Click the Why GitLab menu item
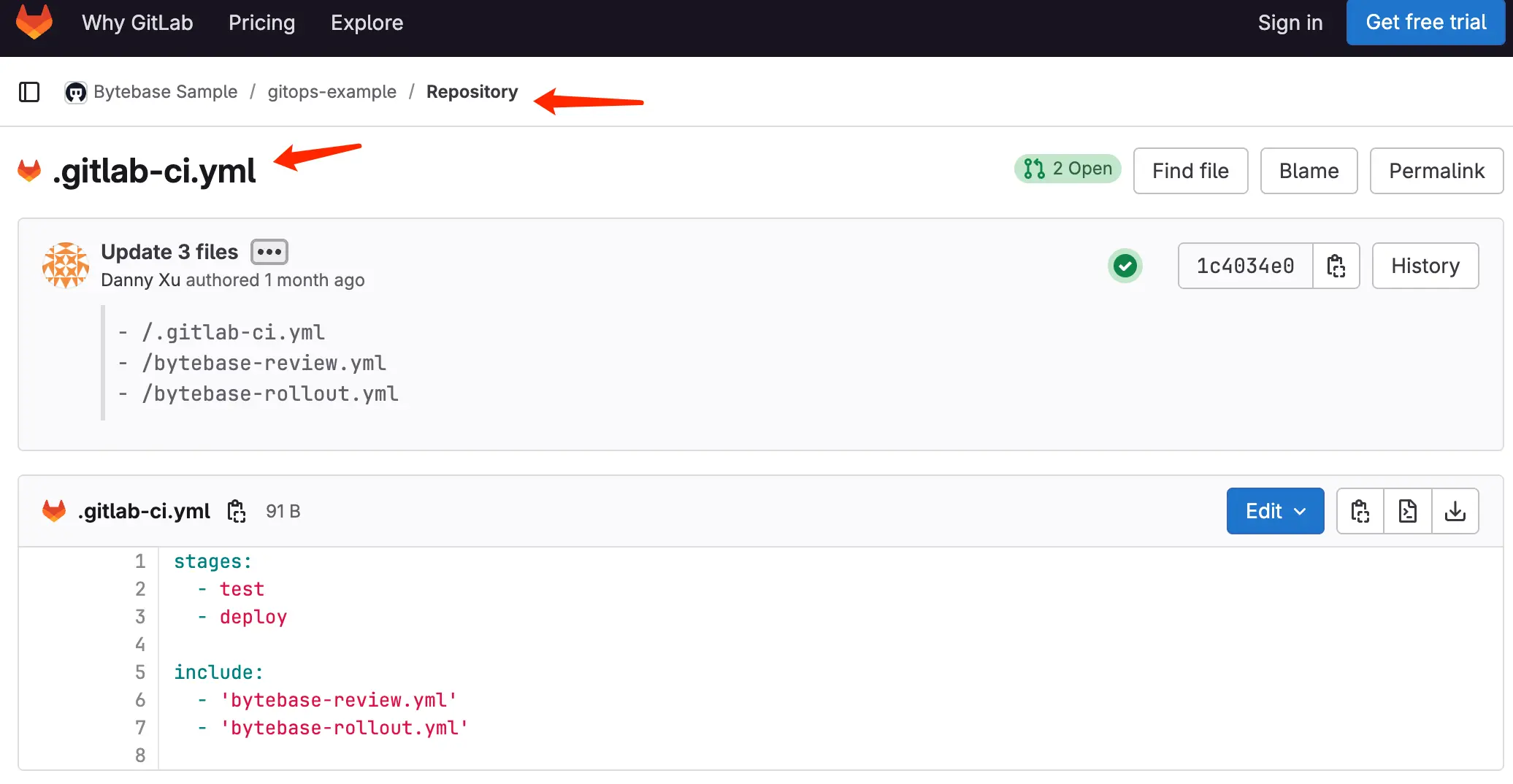This screenshot has height=784, width=1513. [137, 23]
